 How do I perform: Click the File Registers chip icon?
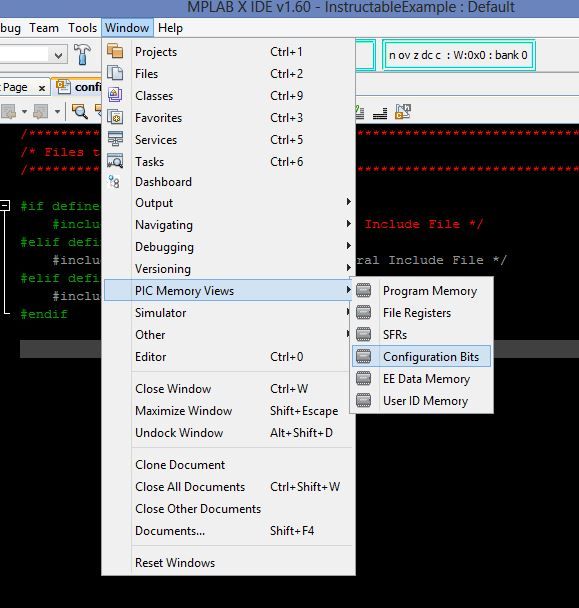tap(363, 312)
